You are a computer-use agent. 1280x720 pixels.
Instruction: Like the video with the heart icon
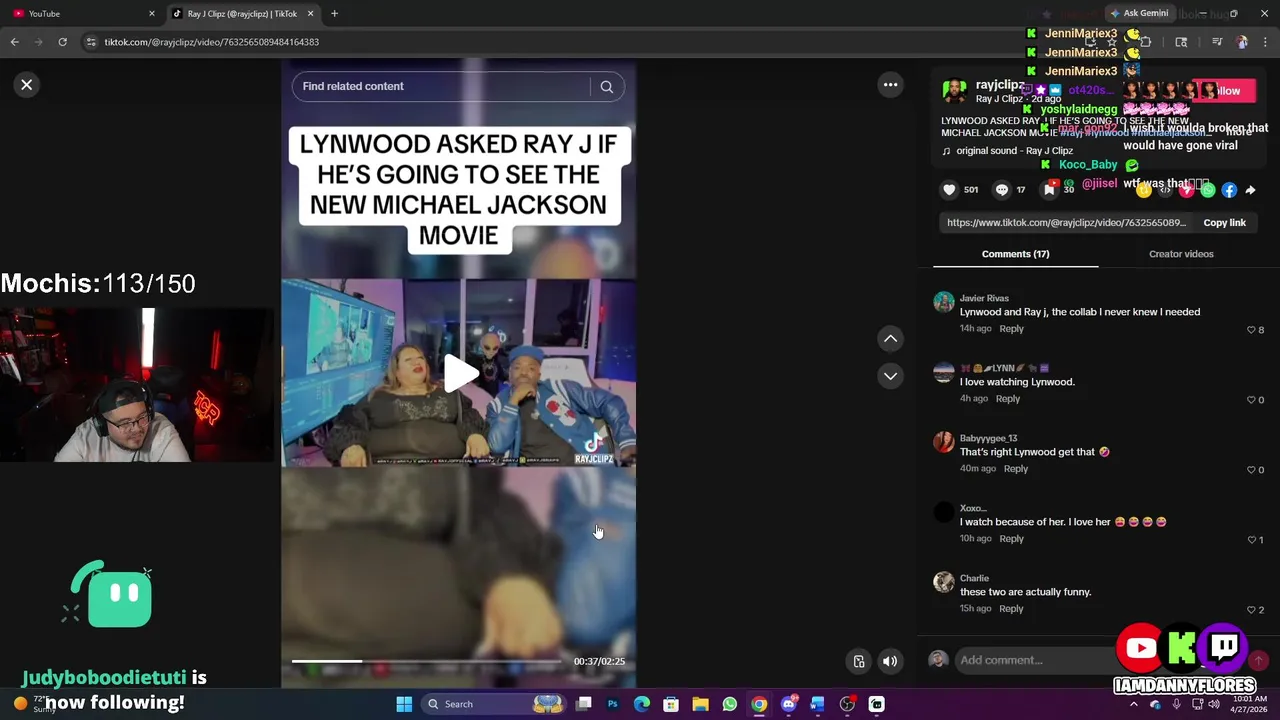(949, 189)
